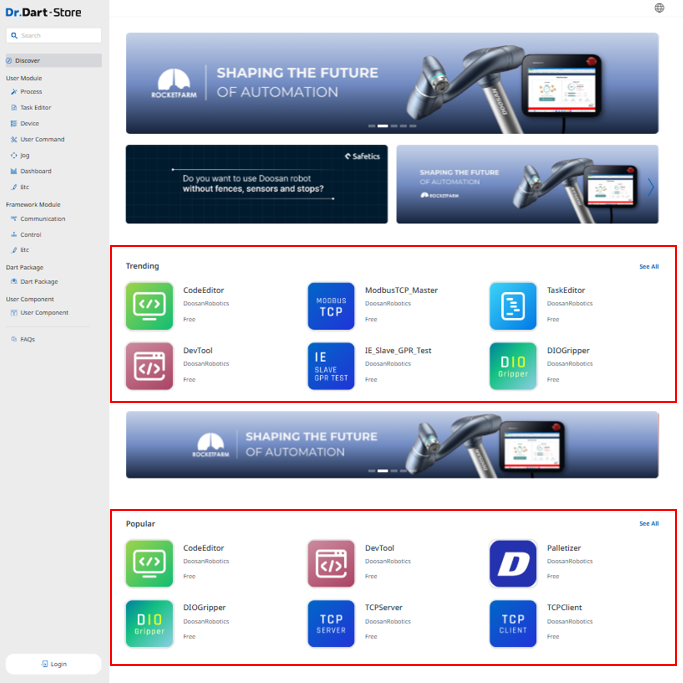
Task: Click the IE_Slave_GPR_Test app icon
Action: (x=331, y=365)
